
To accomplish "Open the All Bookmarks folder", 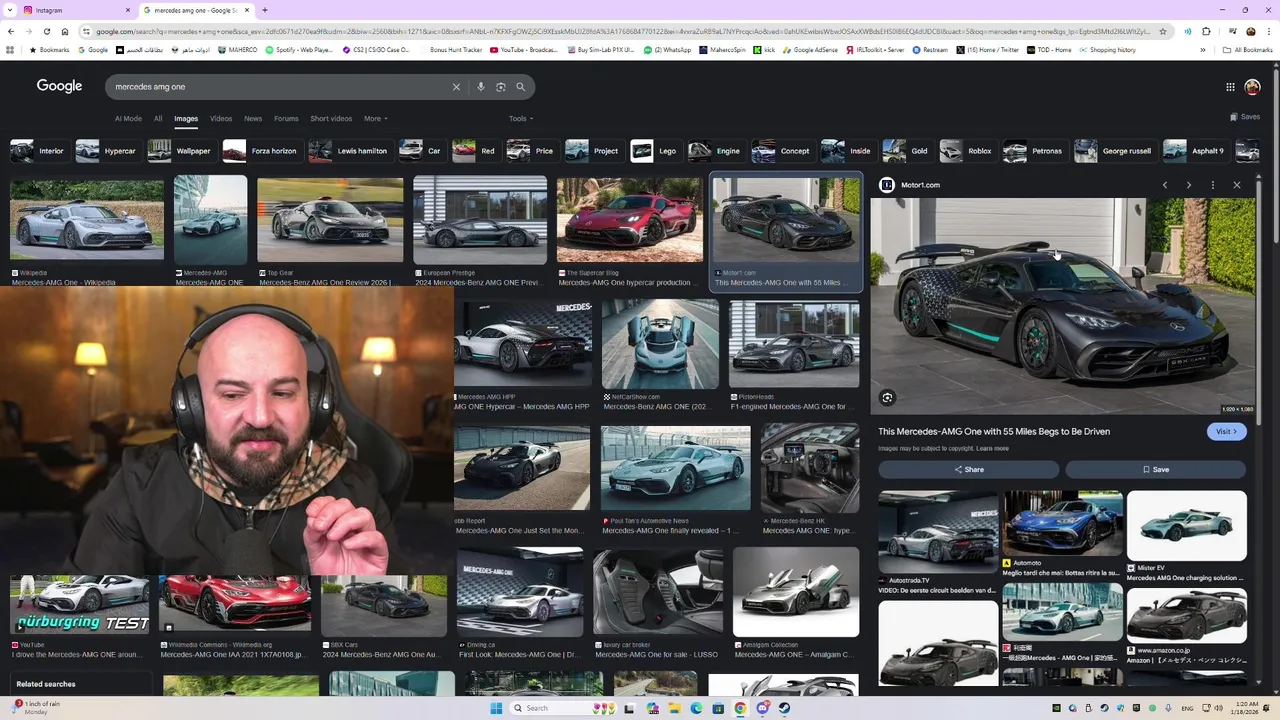I will (1248, 50).
